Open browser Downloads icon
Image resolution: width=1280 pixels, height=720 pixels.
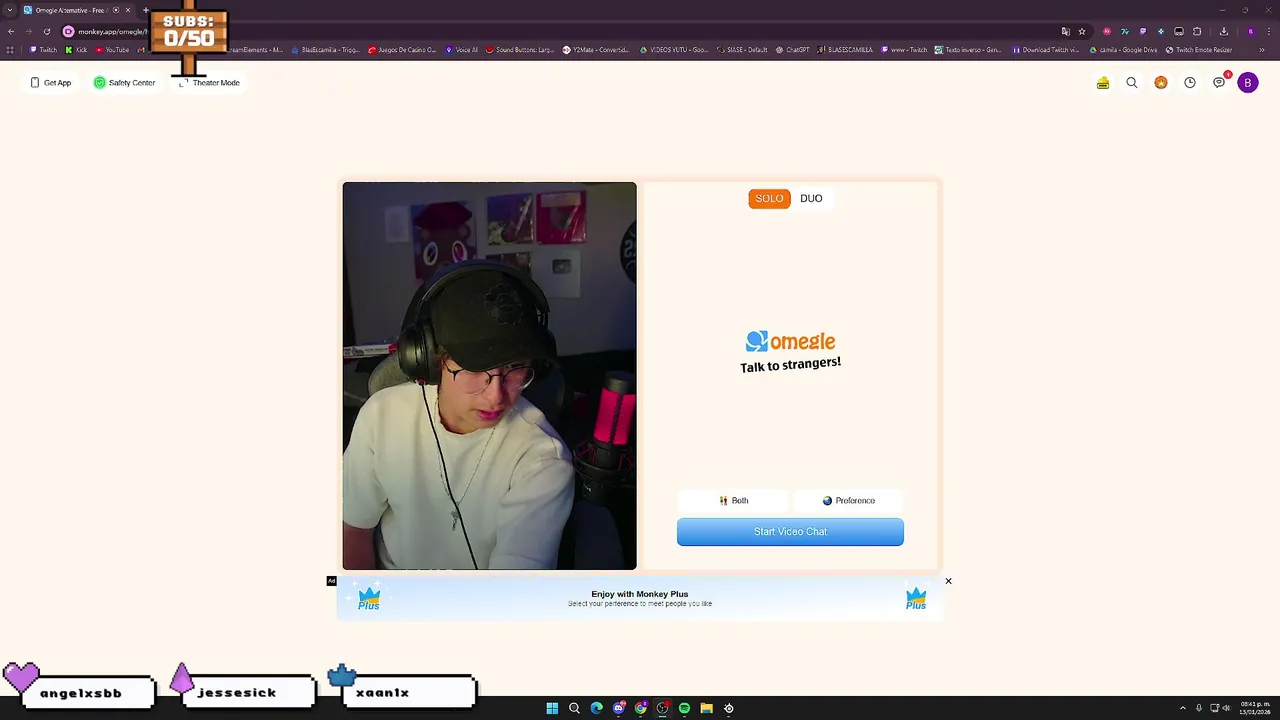[1224, 31]
